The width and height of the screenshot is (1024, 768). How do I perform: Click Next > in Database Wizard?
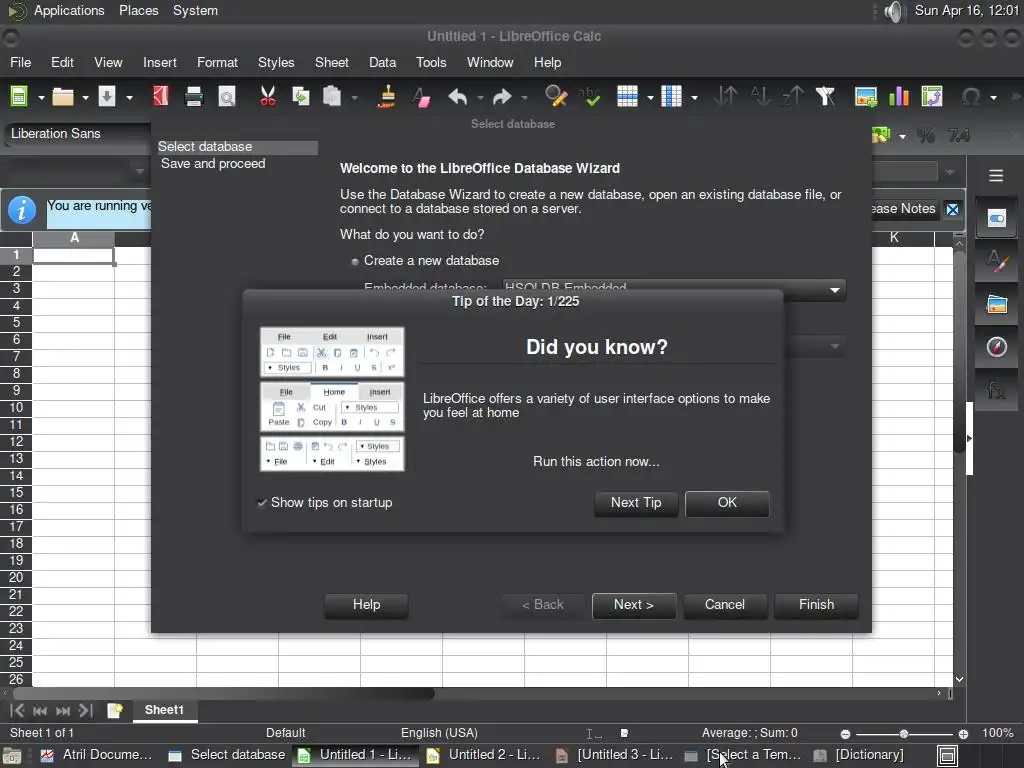click(633, 605)
